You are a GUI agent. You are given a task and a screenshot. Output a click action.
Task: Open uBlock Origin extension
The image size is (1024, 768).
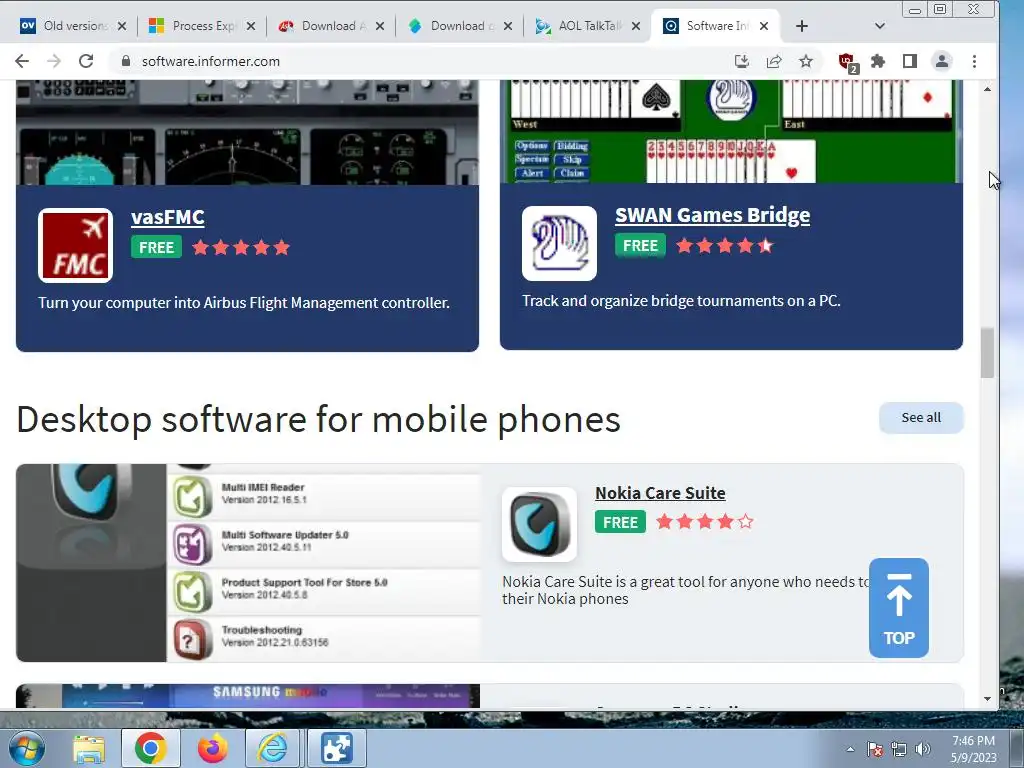coord(847,62)
